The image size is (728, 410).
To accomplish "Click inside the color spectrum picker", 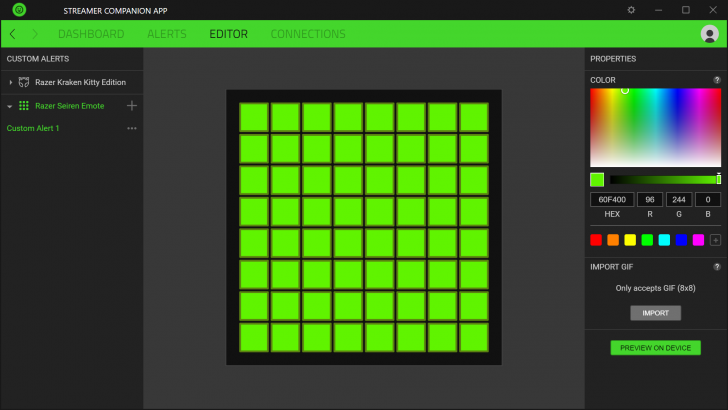I will coord(656,128).
